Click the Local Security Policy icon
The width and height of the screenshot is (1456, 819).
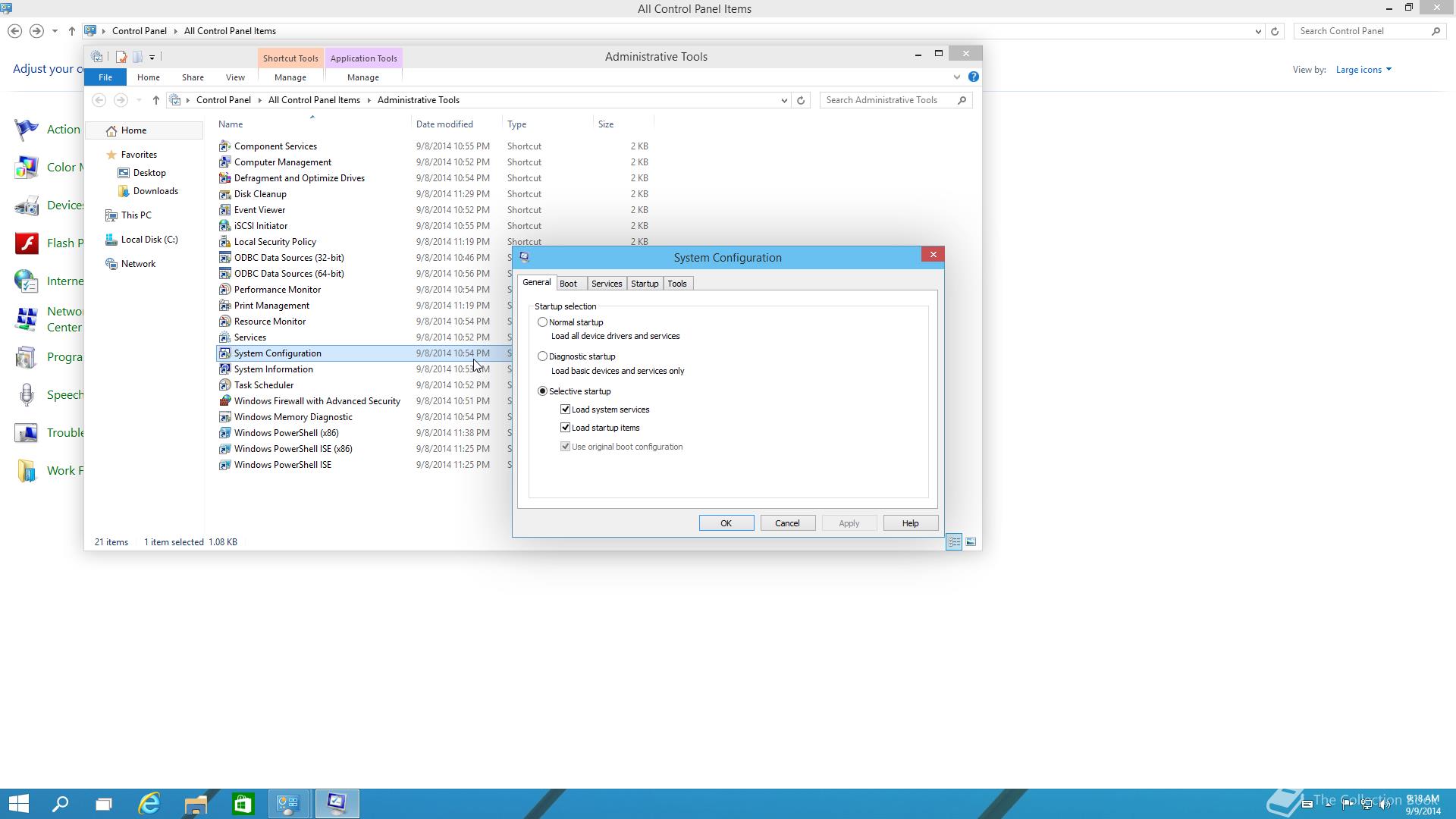[224, 242]
